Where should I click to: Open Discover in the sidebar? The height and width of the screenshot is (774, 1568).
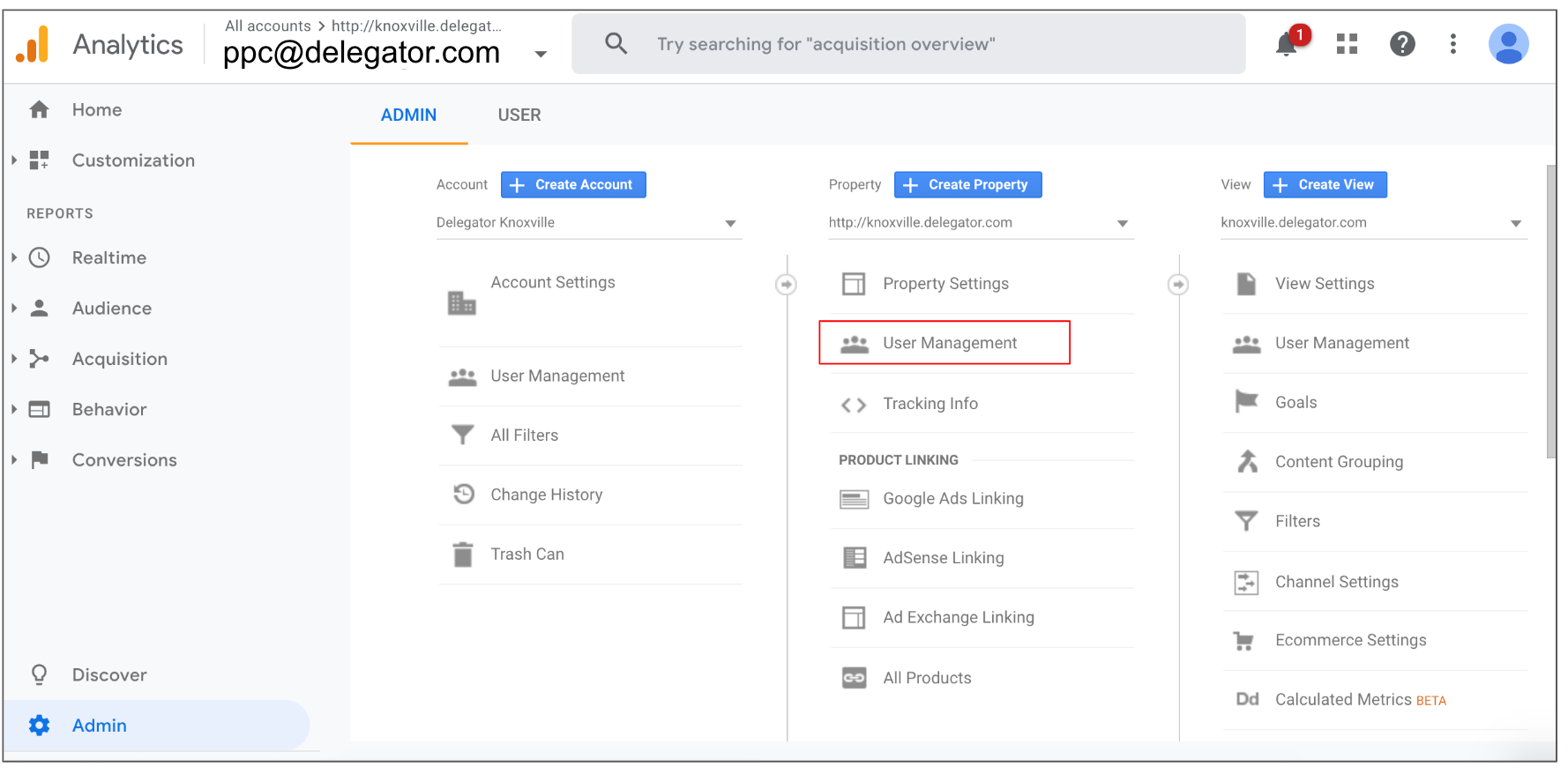[x=109, y=674]
